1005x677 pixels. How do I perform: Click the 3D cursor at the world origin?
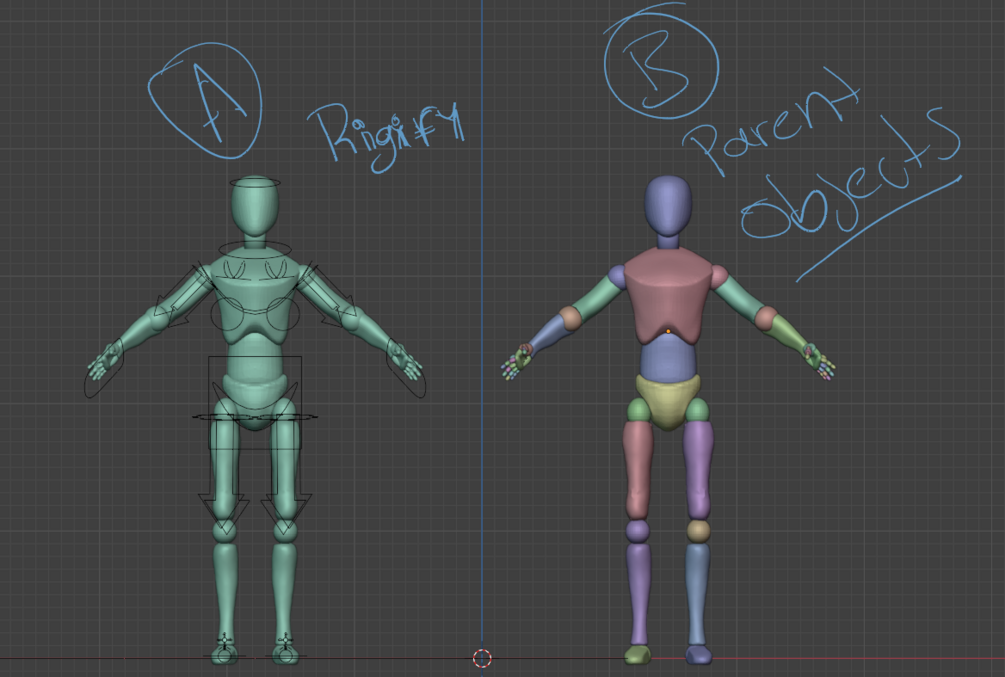click(480, 657)
